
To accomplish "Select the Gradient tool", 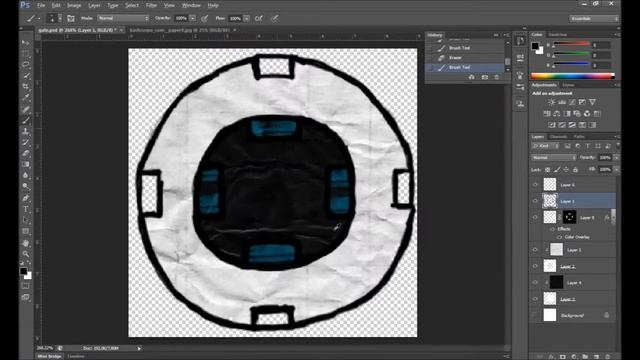I will point(26,164).
